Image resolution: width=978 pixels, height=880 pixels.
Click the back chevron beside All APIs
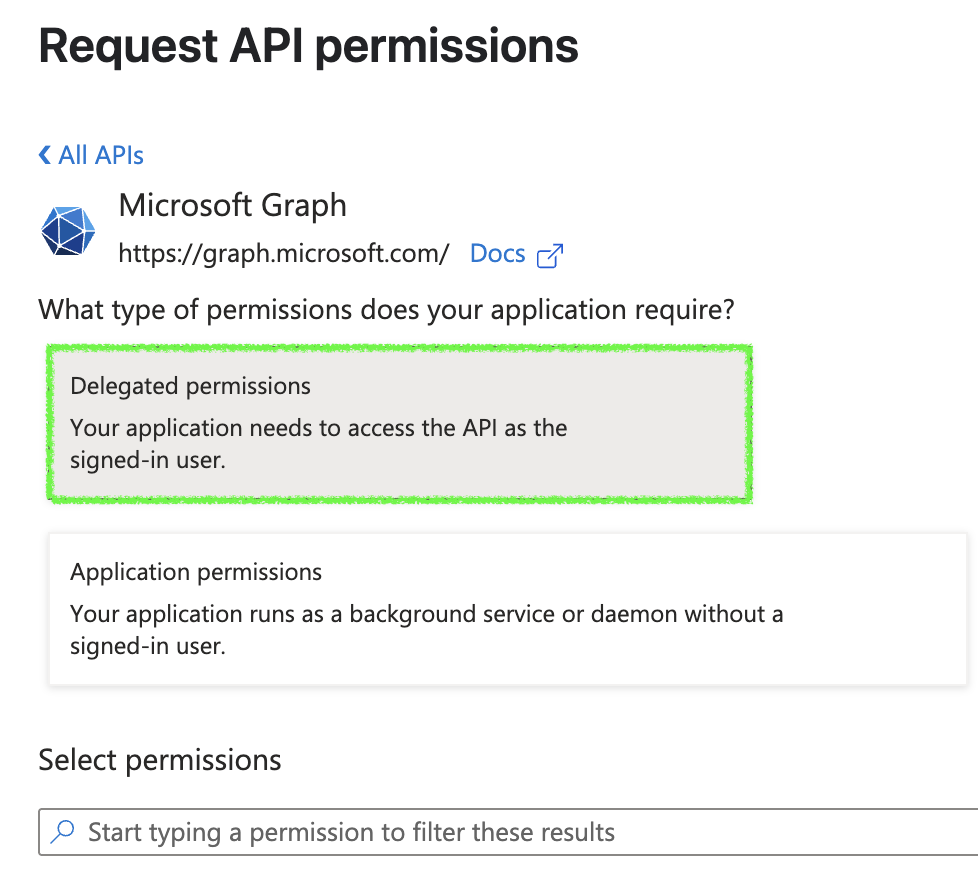[44, 155]
